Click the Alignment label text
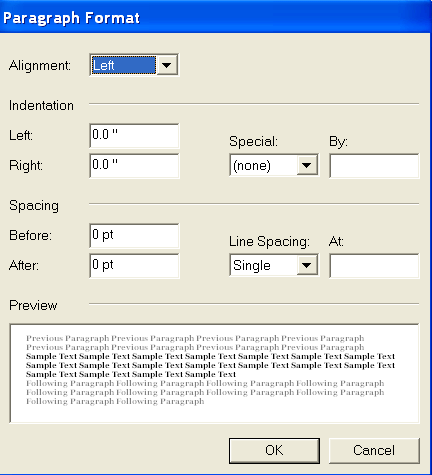432x475 pixels. point(40,65)
